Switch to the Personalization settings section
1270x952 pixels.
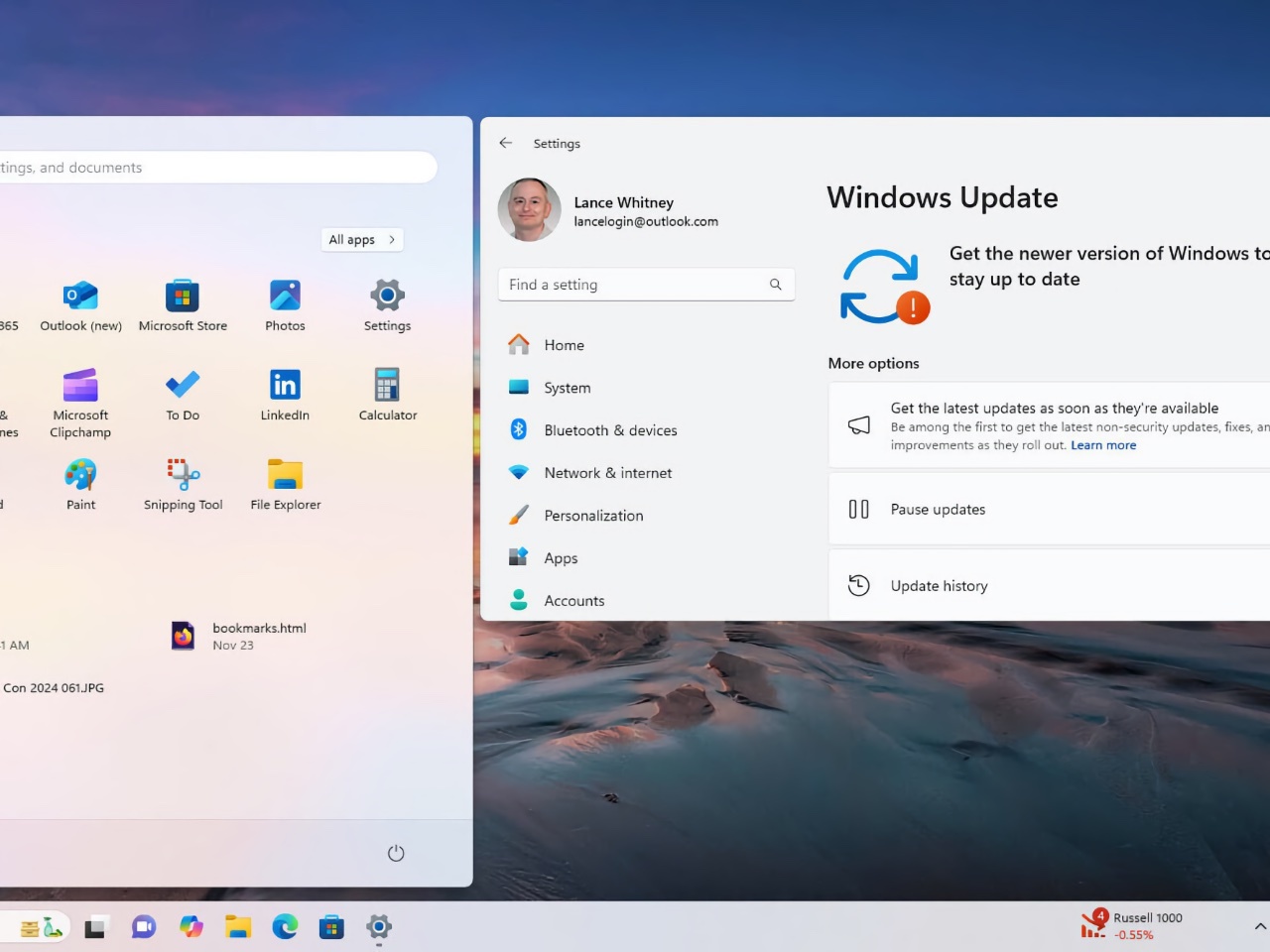coord(593,515)
